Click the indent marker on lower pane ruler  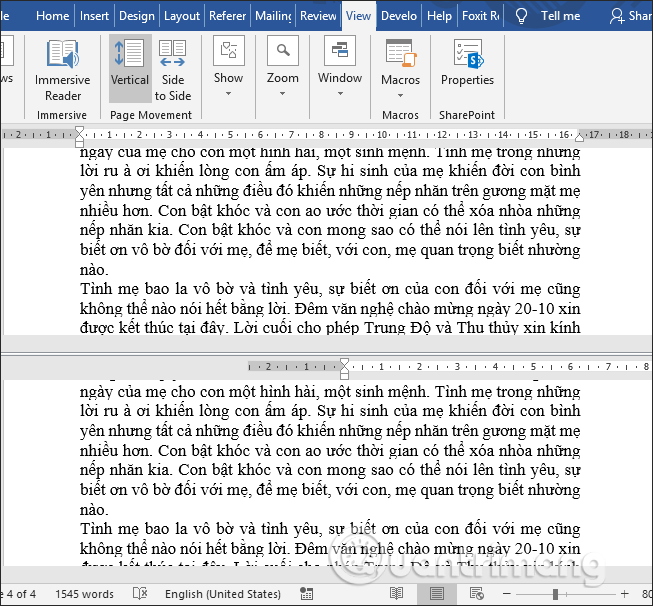tap(344, 368)
